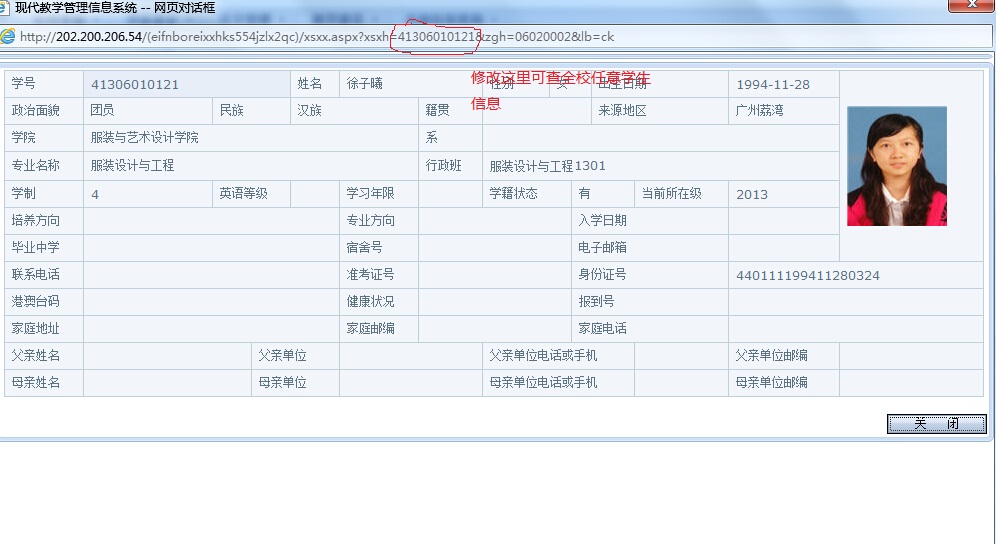Click the 学习年限 label cell
This screenshot has width=996, height=544.
point(379,194)
